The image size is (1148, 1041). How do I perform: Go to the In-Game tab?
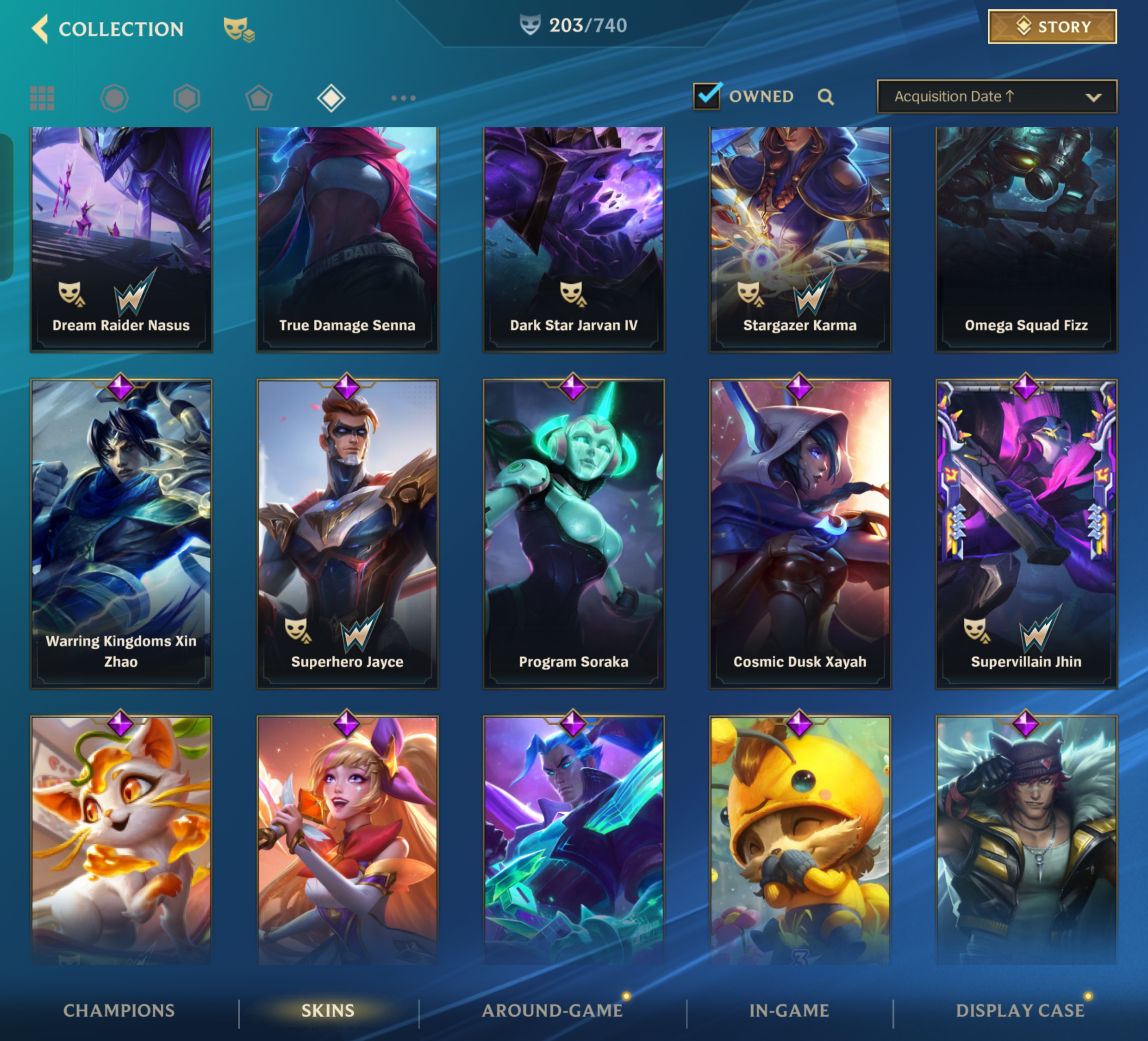[789, 1010]
